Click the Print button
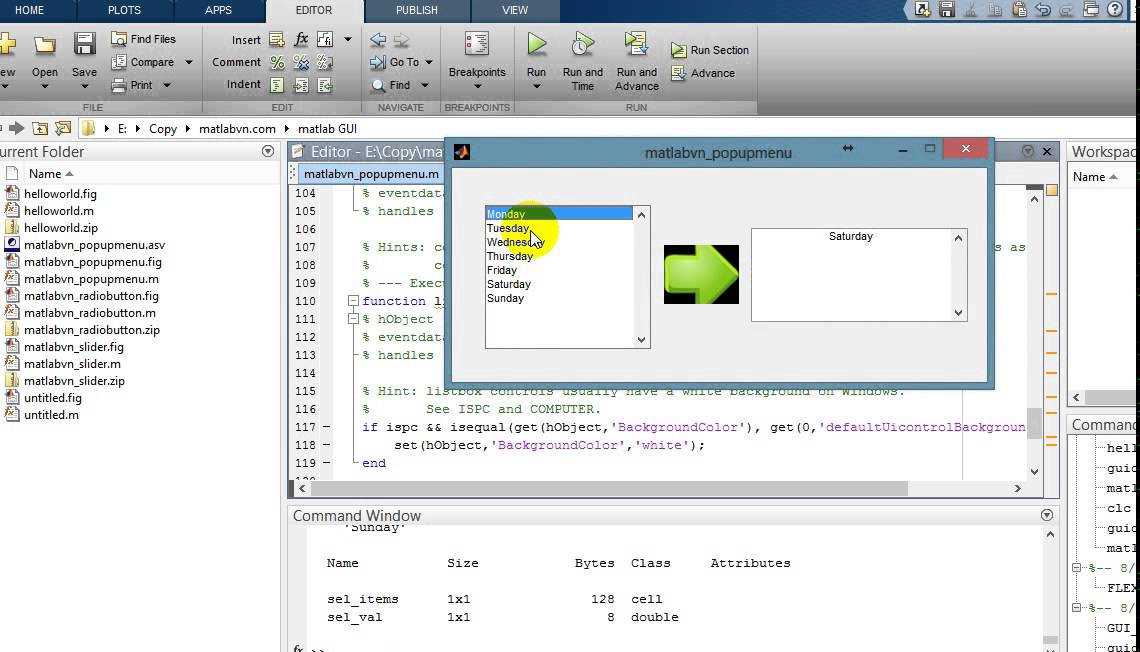This screenshot has width=1140, height=652. pos(132,85)
